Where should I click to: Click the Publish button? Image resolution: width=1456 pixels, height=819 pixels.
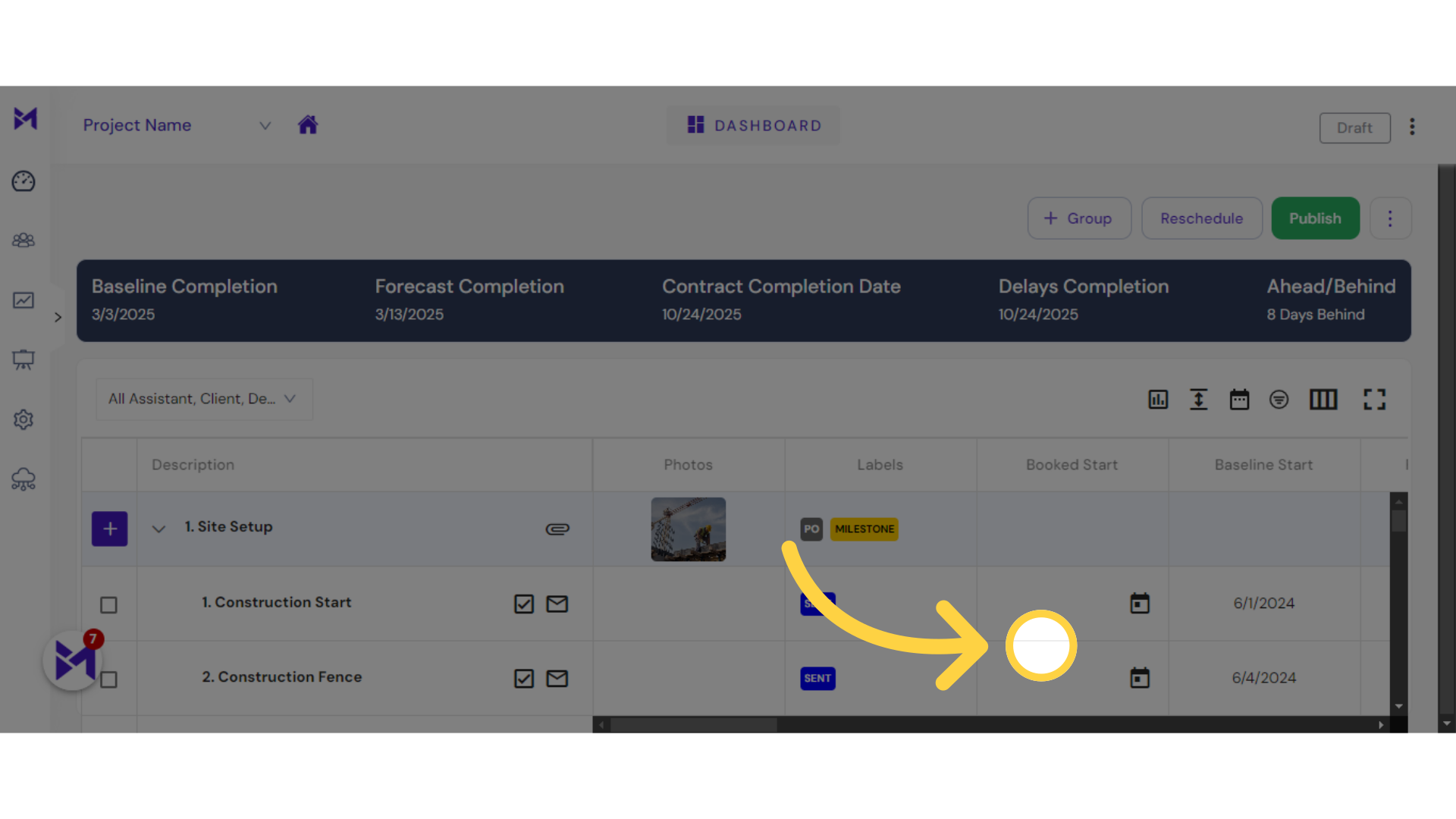pos(1315,218)
